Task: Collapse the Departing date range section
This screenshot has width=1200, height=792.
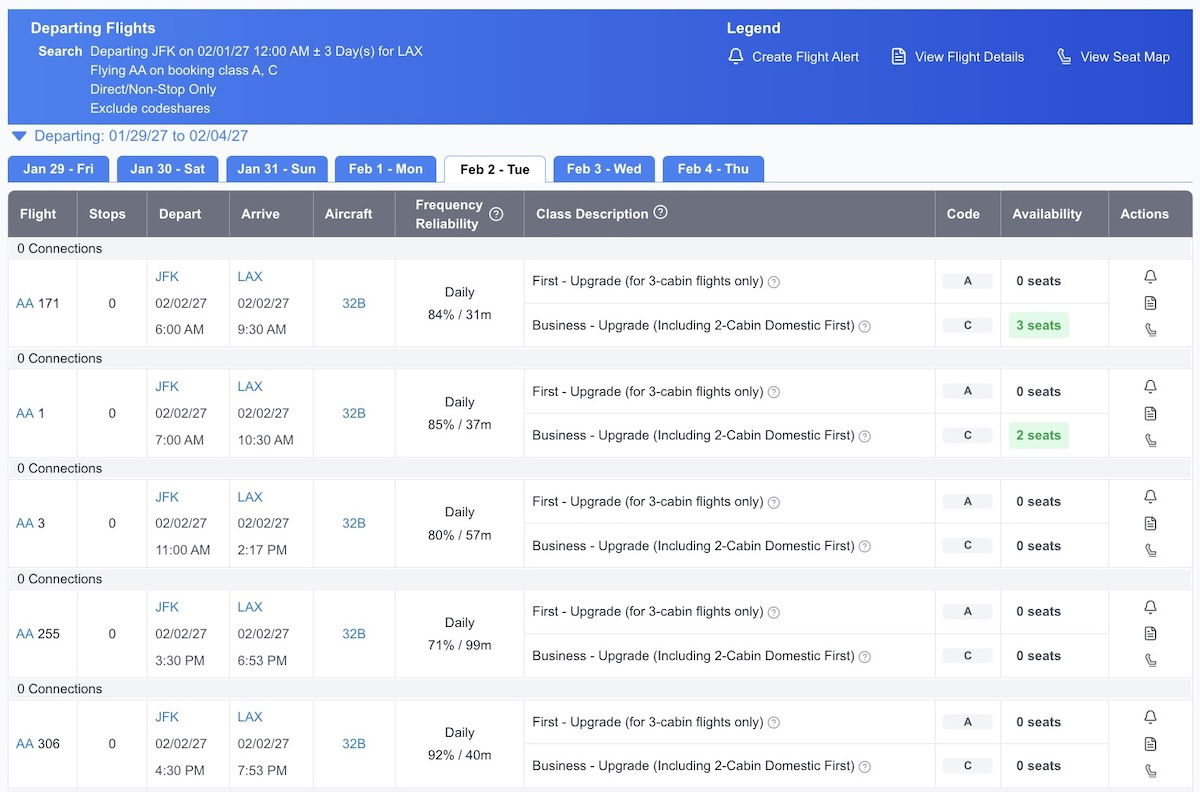Action: coord(19,136)
